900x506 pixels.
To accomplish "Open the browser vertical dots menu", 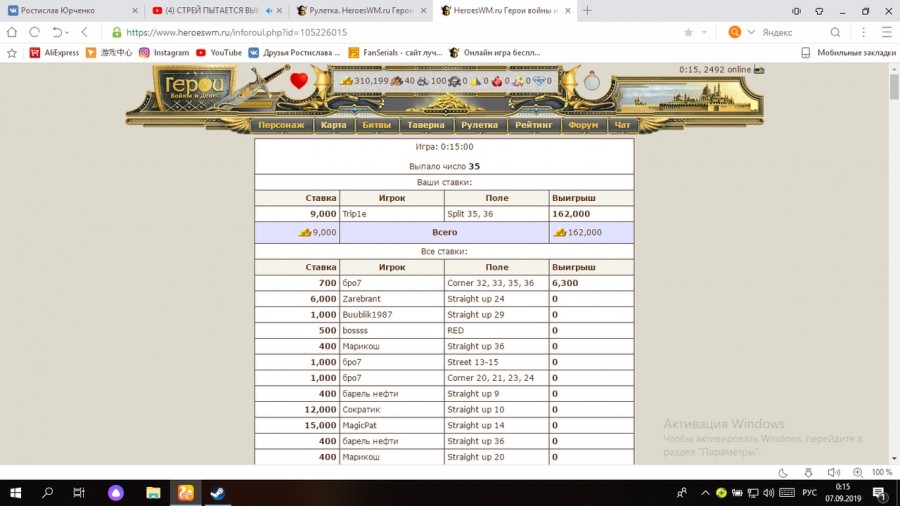I will pos(863,32).
